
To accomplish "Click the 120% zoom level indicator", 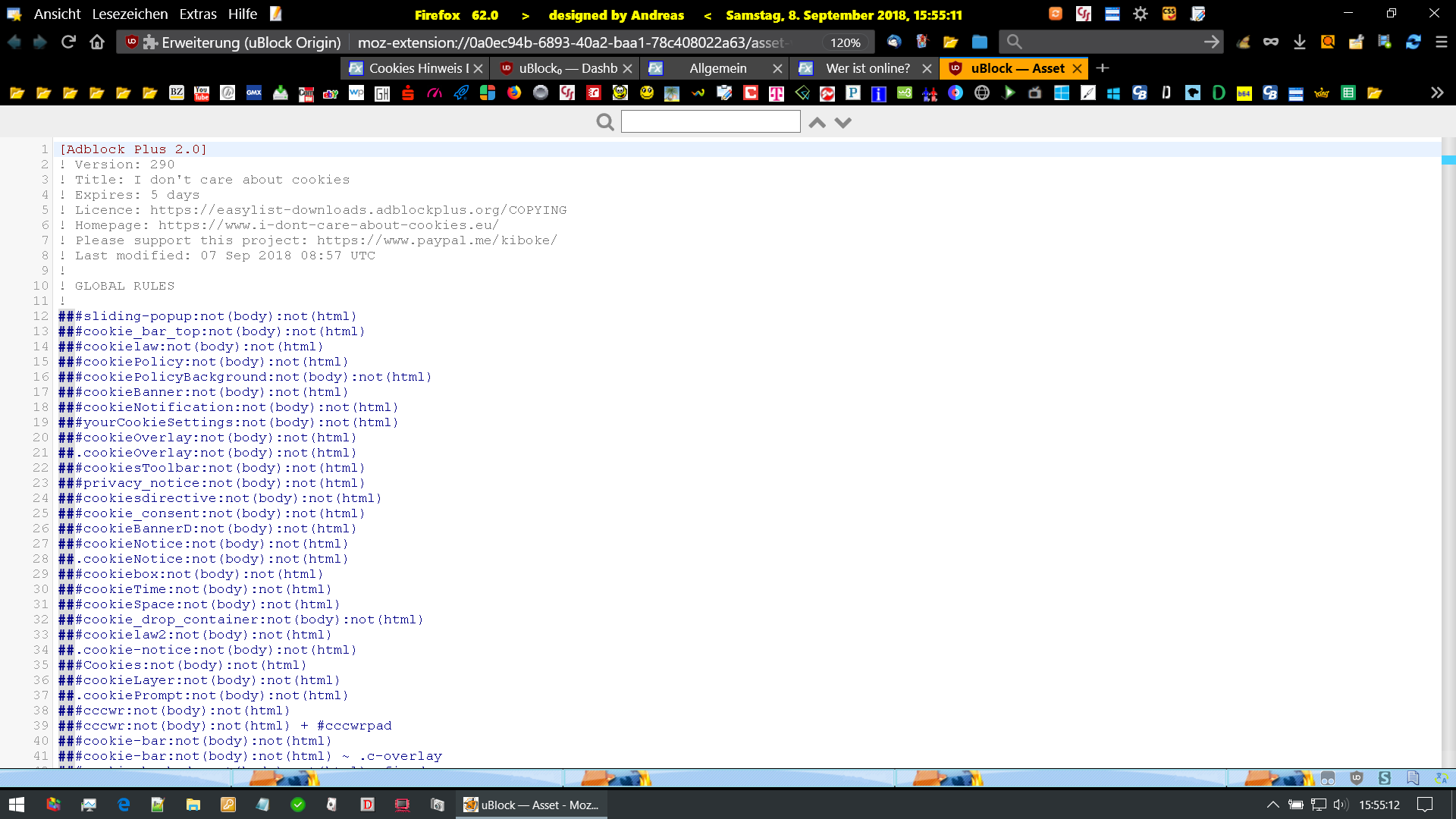I will click(845, 43).
